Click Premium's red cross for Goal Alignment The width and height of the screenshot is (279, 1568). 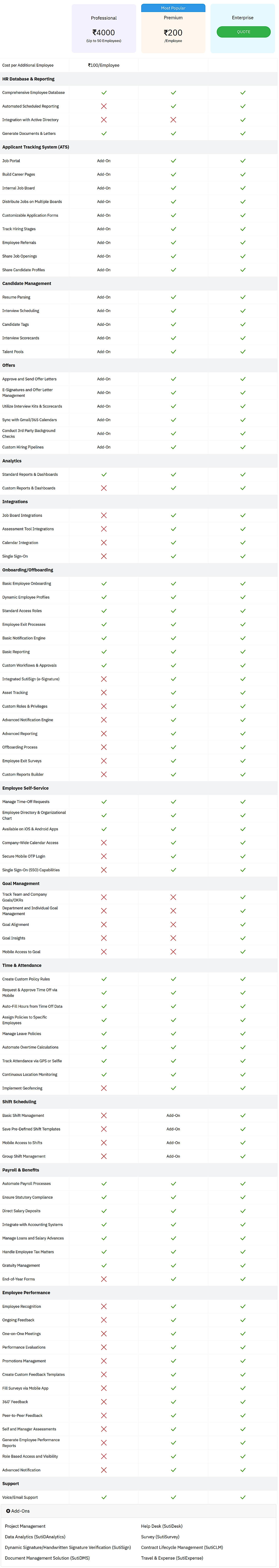(x=173, y=925)
